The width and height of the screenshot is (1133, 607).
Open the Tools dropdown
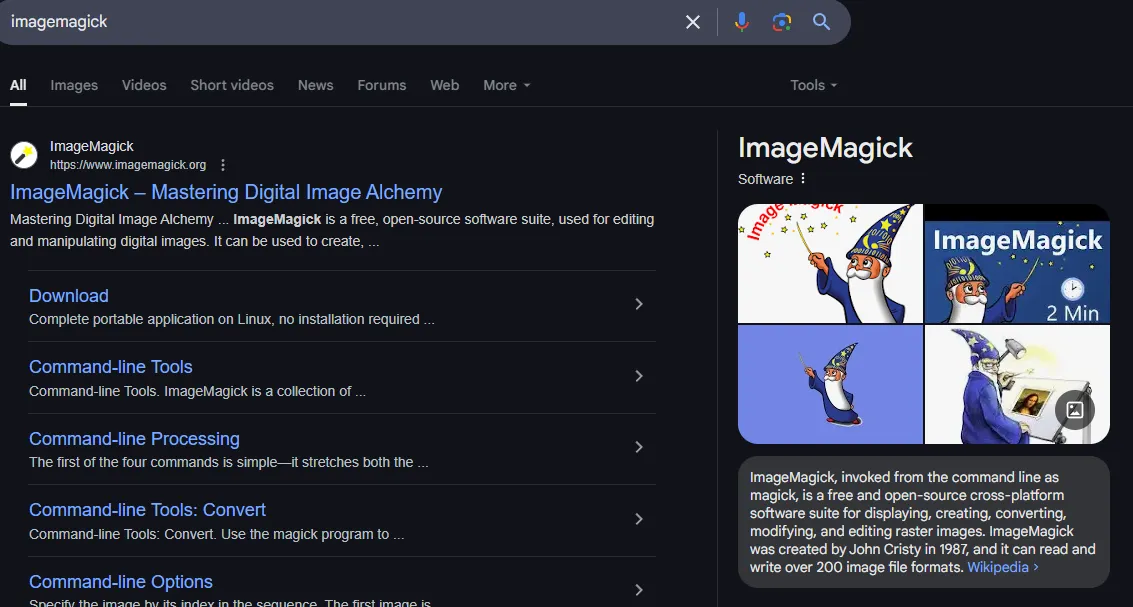813,85
